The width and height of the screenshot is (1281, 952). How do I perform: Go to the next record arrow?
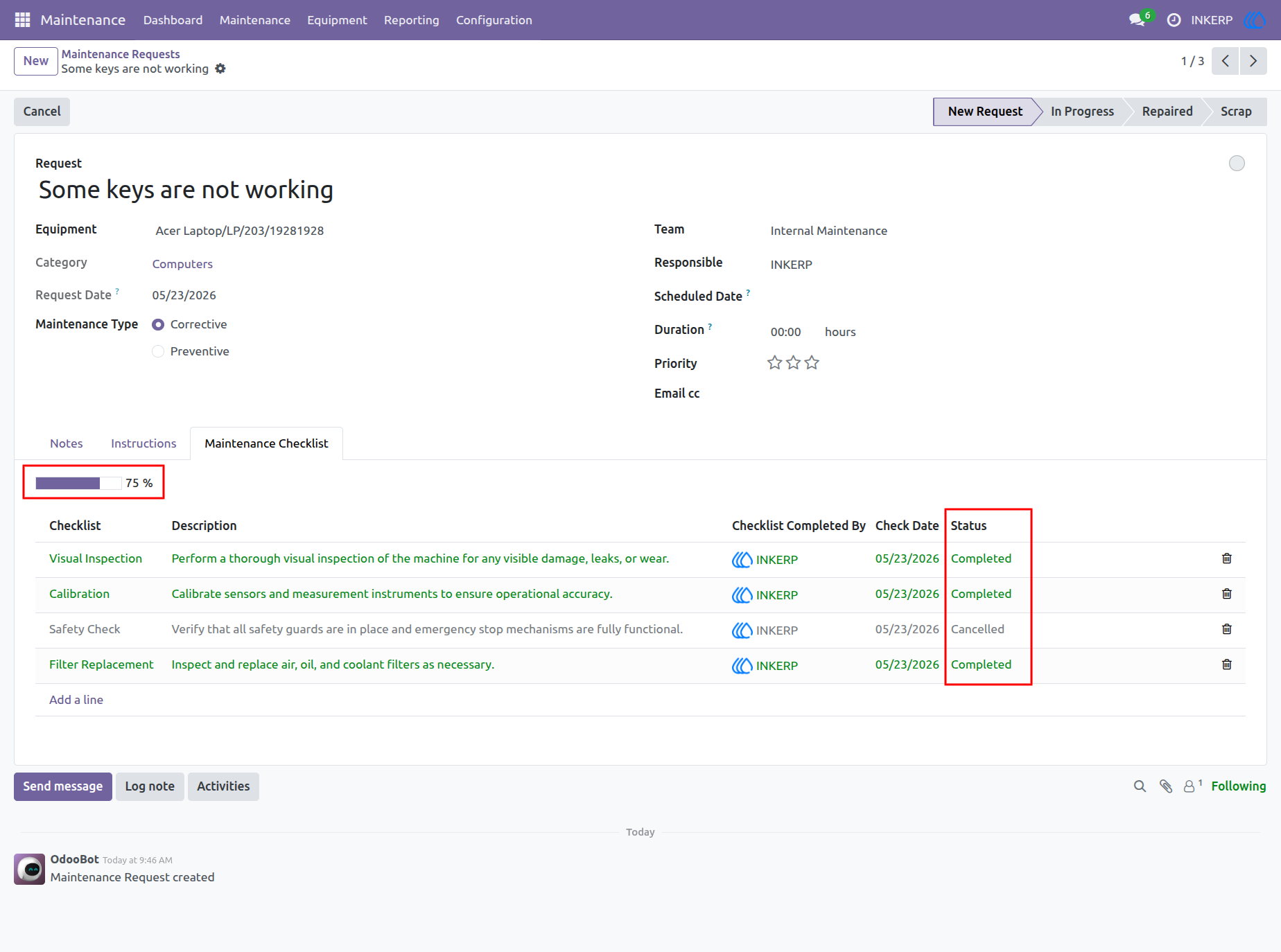(1253, 61)
